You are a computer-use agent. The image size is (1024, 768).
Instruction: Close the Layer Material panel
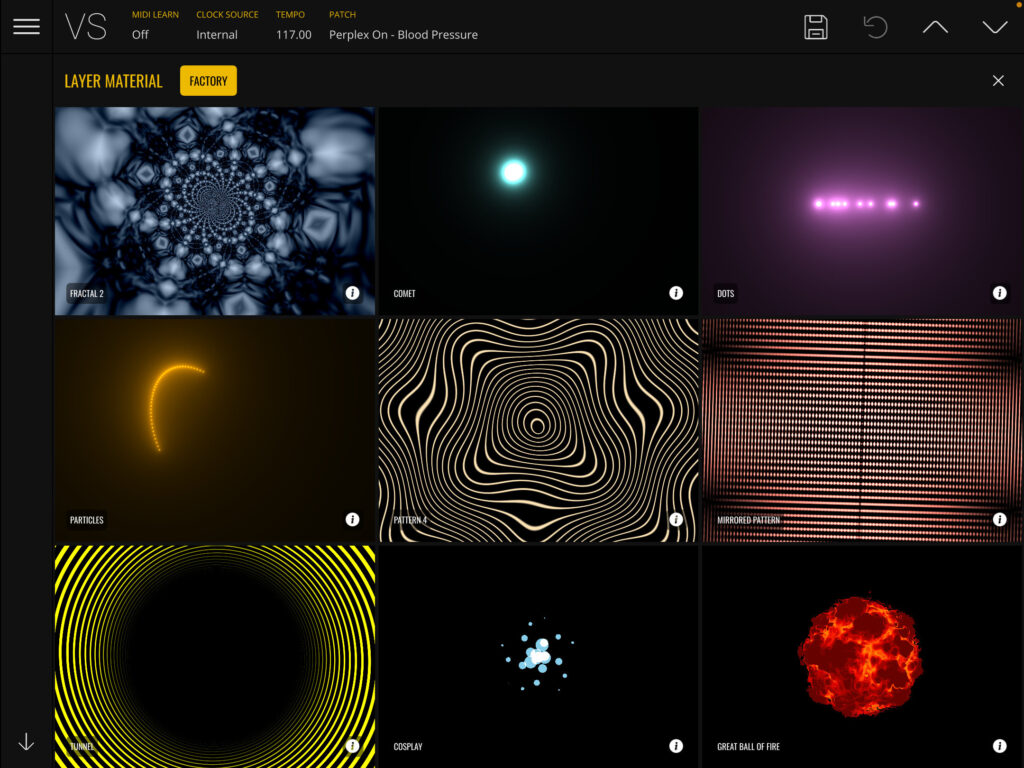(x=998, y=80)
